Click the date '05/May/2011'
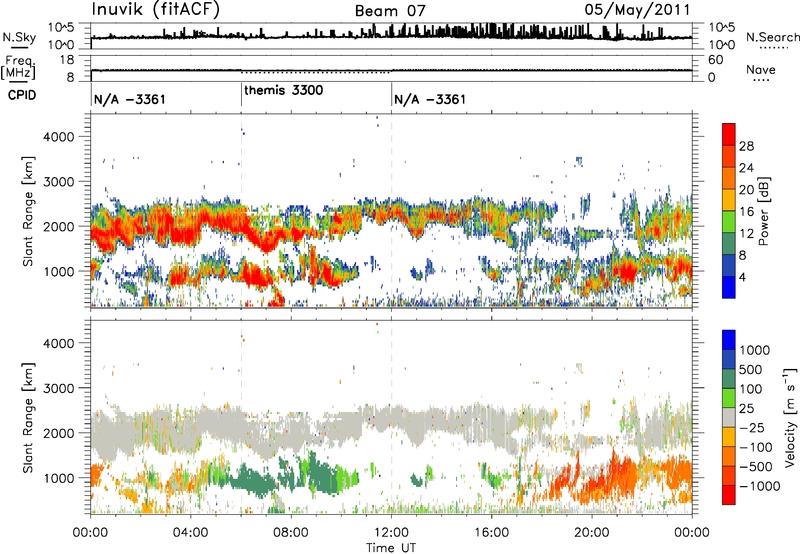Image resolution: width=800 pixels, height=554 pixels. click(x=637, y=10)
